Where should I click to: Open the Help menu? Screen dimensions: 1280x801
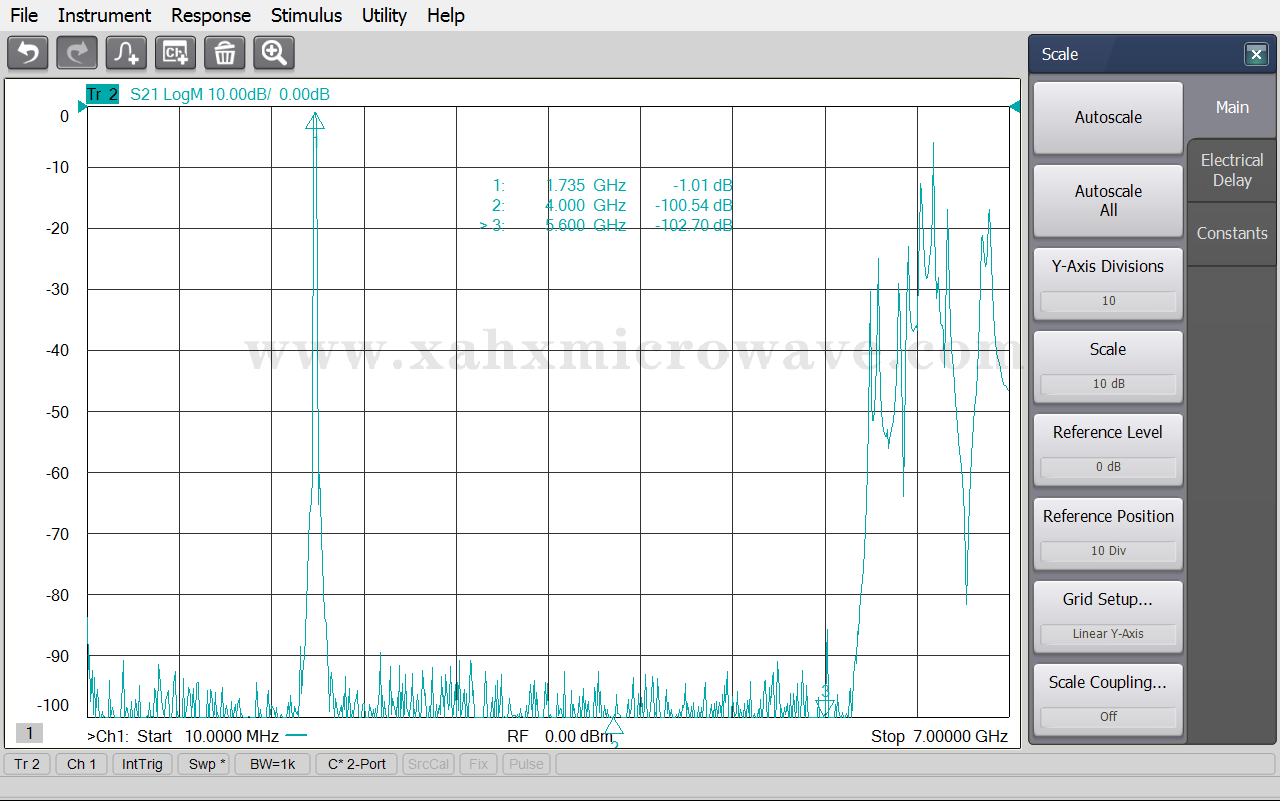point(445,15)
